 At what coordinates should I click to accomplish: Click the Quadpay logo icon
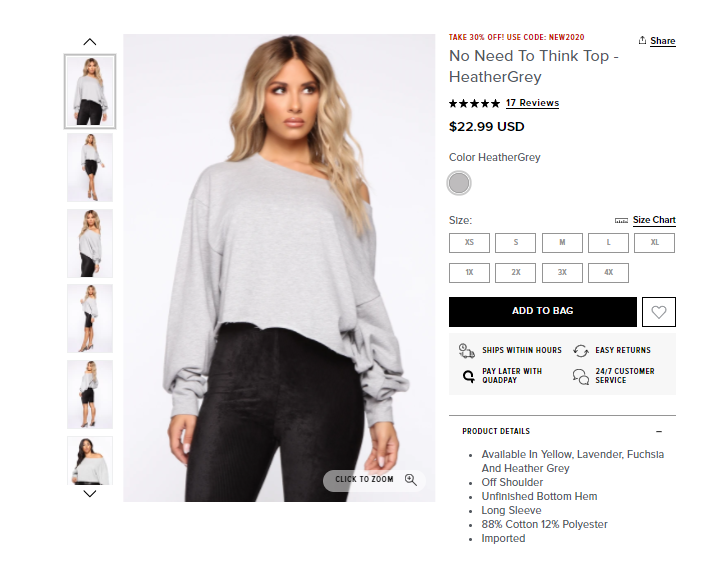click(x=468, y=376)
